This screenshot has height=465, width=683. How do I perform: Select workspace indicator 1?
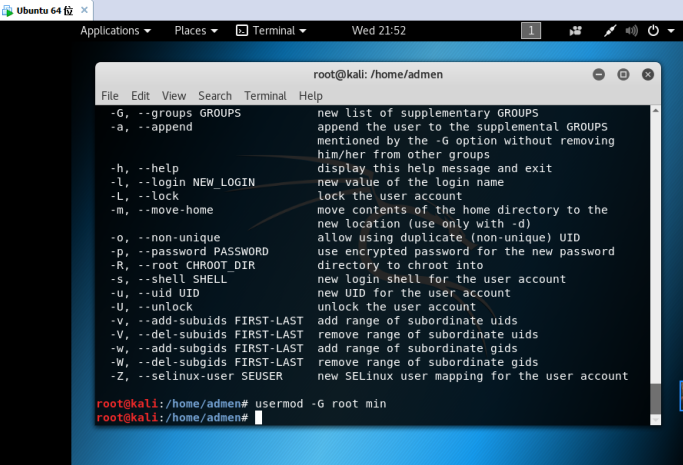click(x=531, y=30)
